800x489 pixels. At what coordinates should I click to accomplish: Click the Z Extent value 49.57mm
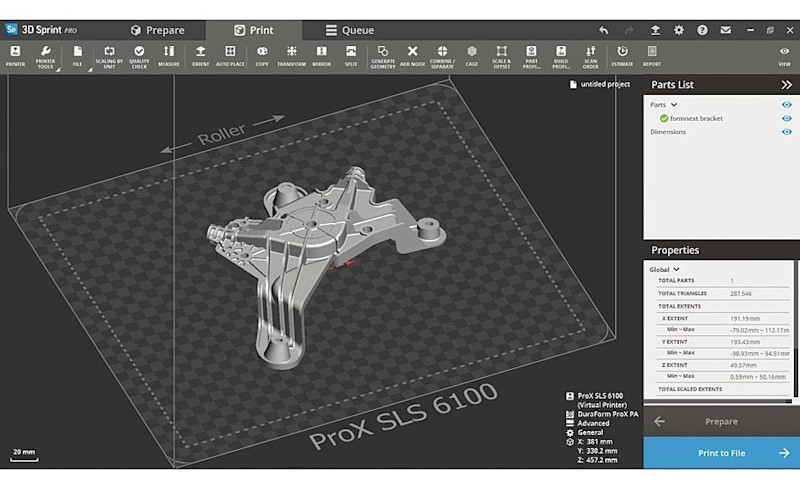pos(743,365)
